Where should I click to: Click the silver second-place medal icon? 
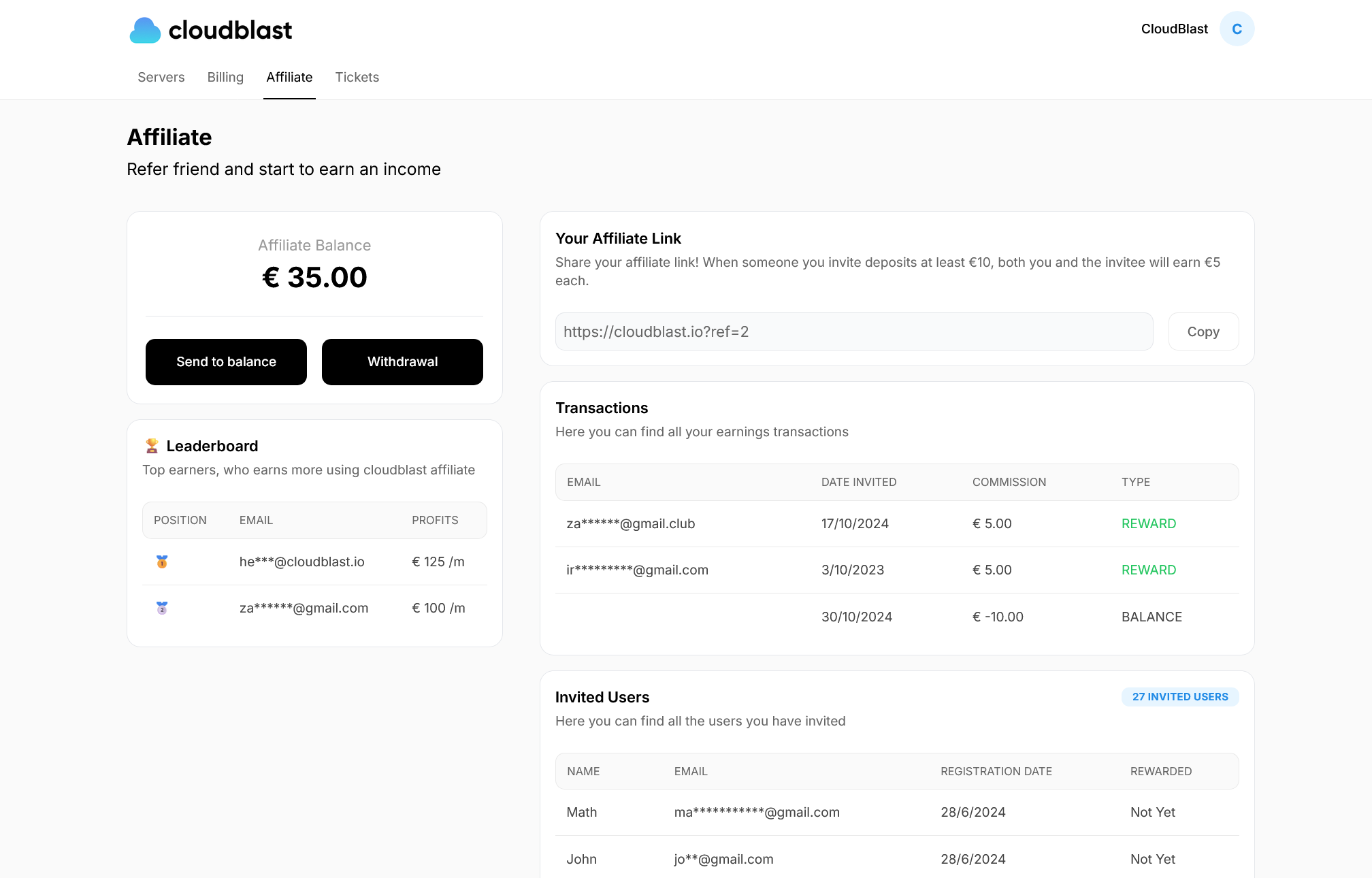162,608
